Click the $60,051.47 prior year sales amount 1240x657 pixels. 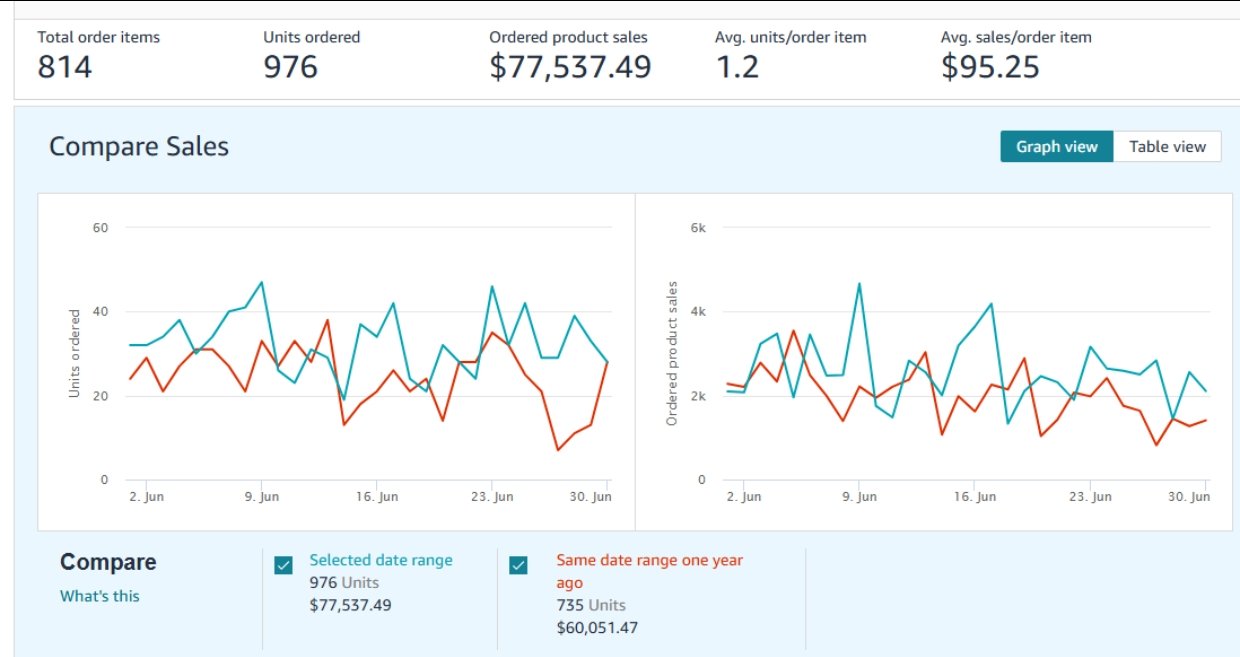(x=597, y=628)
